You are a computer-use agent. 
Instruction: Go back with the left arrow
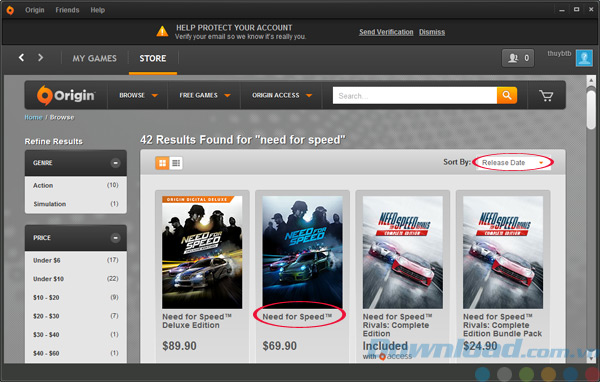click(21, 58)
